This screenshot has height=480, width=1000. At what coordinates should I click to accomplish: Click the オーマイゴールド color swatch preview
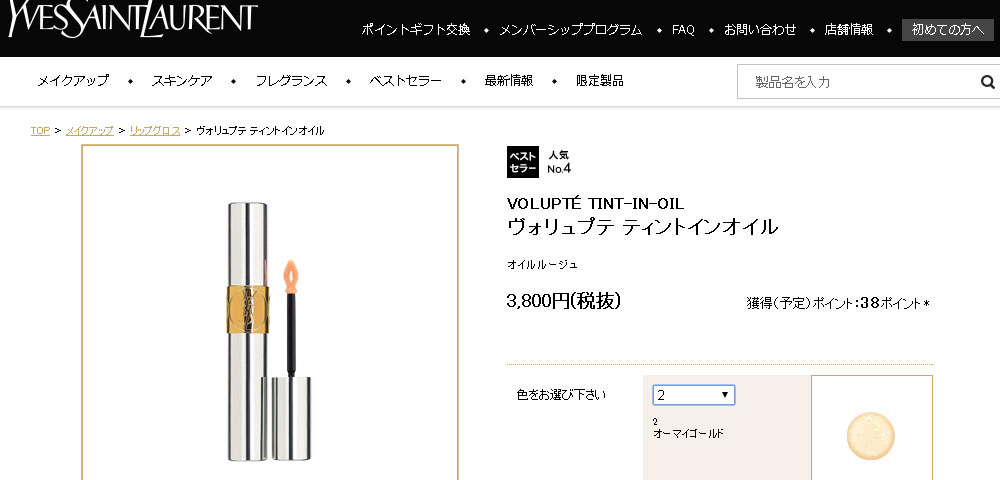pos(871,436)
